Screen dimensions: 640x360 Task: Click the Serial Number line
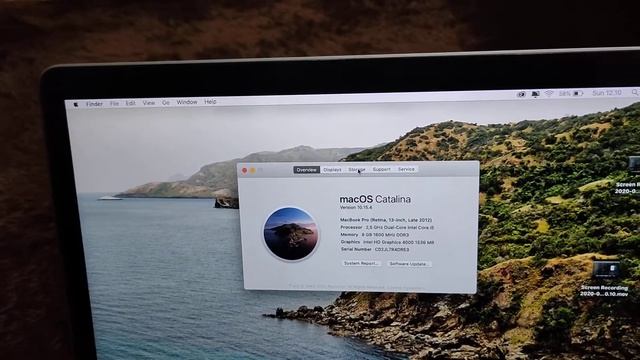pyautogui.click(x=375, y=249)
